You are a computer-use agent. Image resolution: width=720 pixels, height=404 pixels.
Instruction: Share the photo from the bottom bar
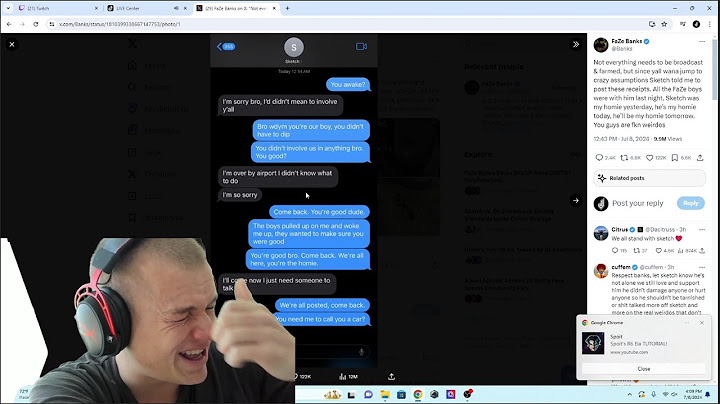coord(391,376)
